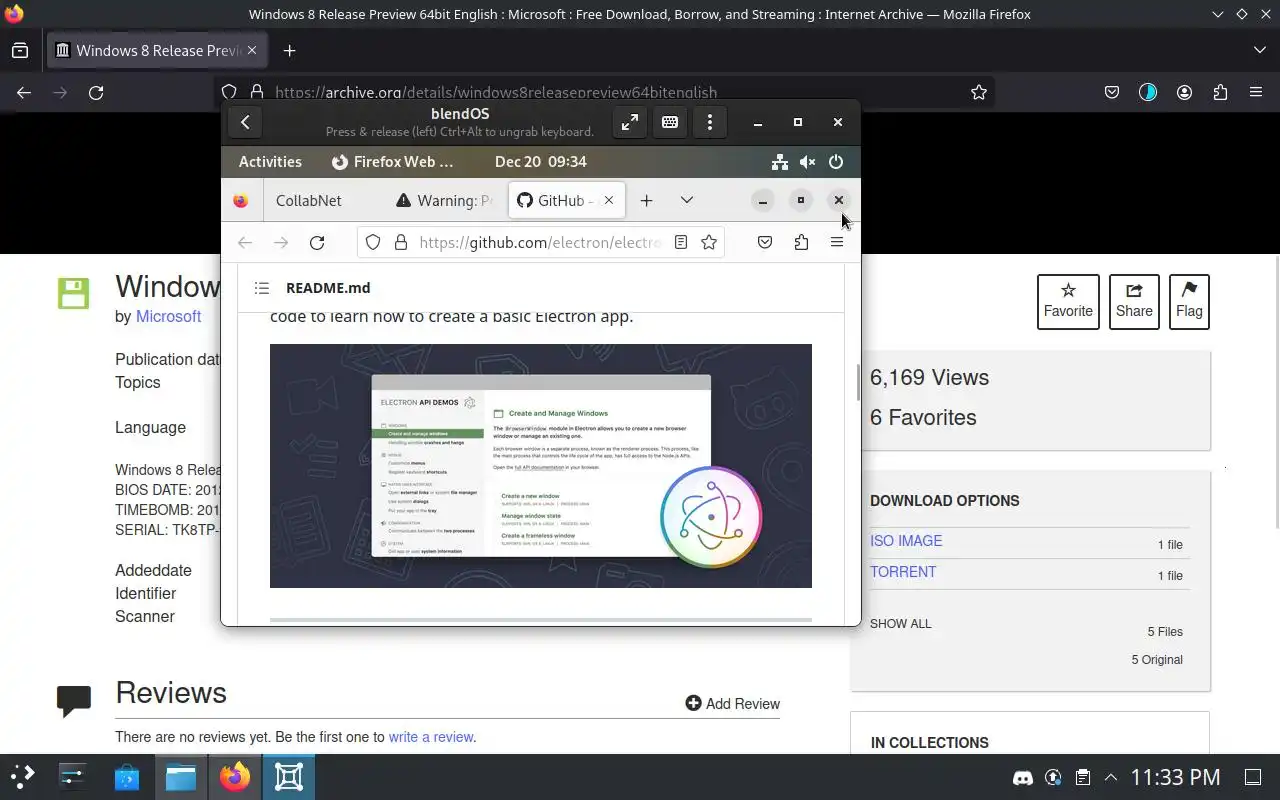The image size is (1280, 800).
Task: Open Discord from the system tray
Action: 1023,777
